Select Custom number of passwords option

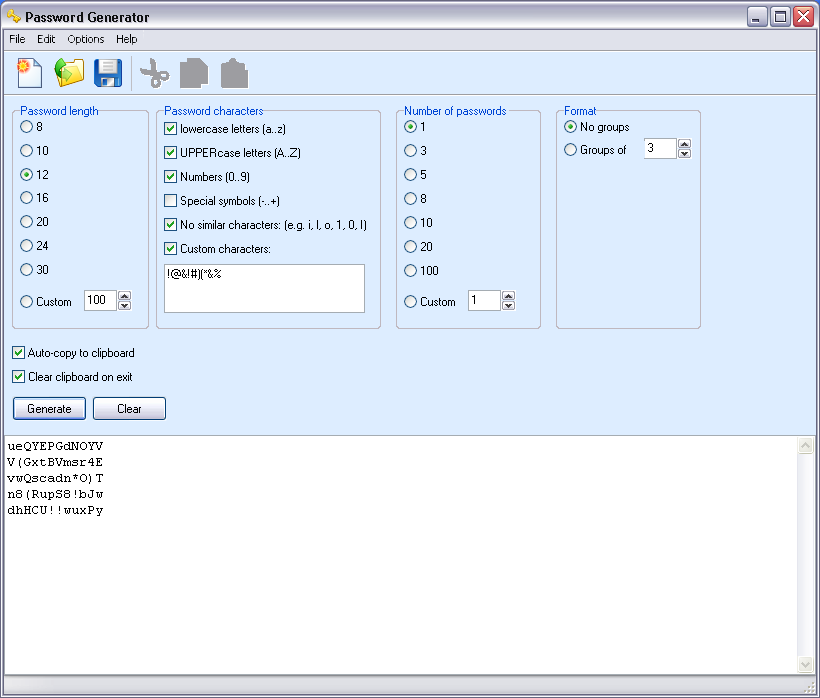[411, 302]
